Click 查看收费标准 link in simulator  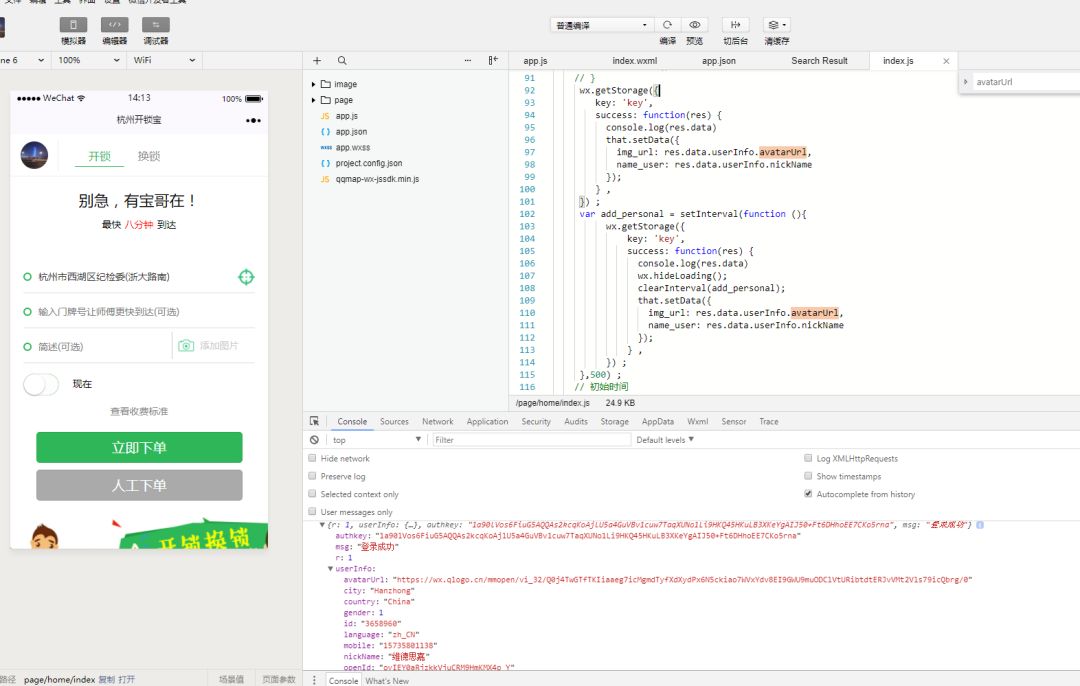(x=139, y=411)
